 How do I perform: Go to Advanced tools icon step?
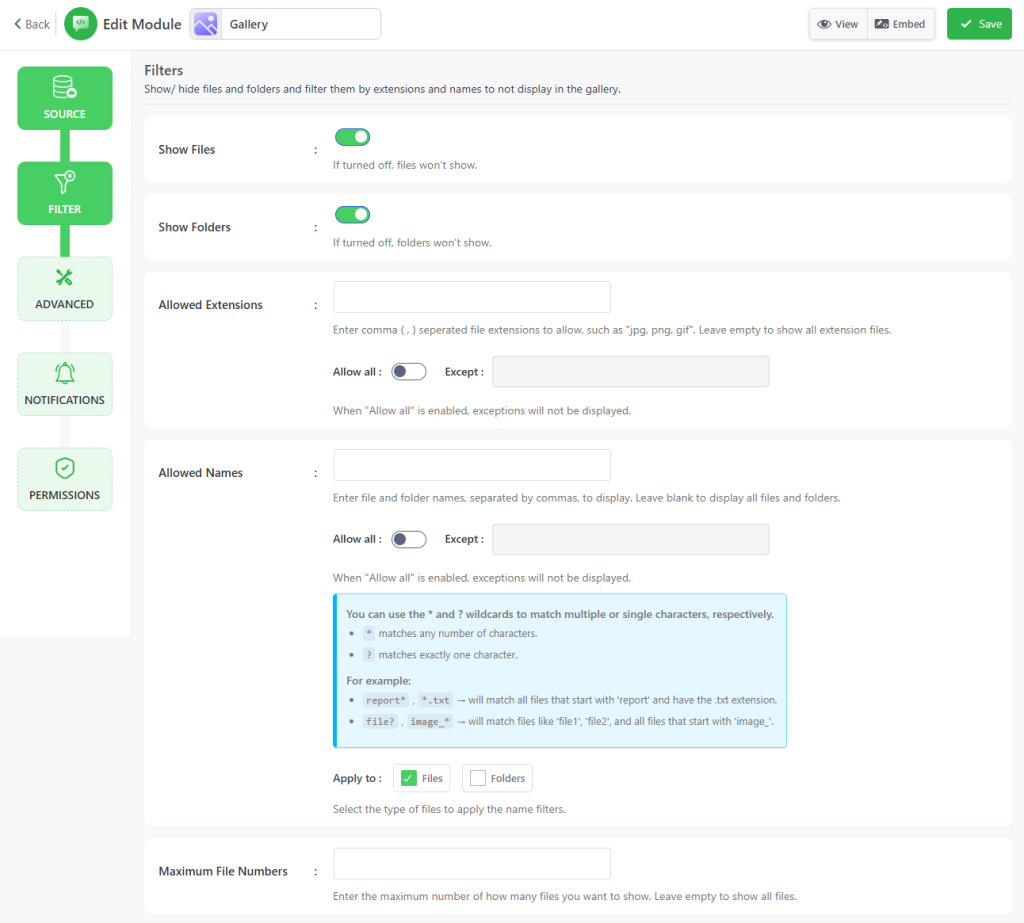[65, 278]
